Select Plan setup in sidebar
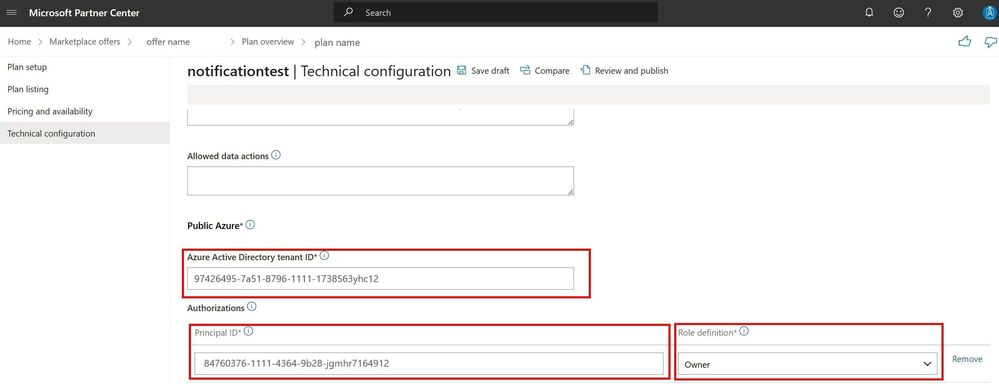Viewport: 999px width, 384px height. (27, 67)
